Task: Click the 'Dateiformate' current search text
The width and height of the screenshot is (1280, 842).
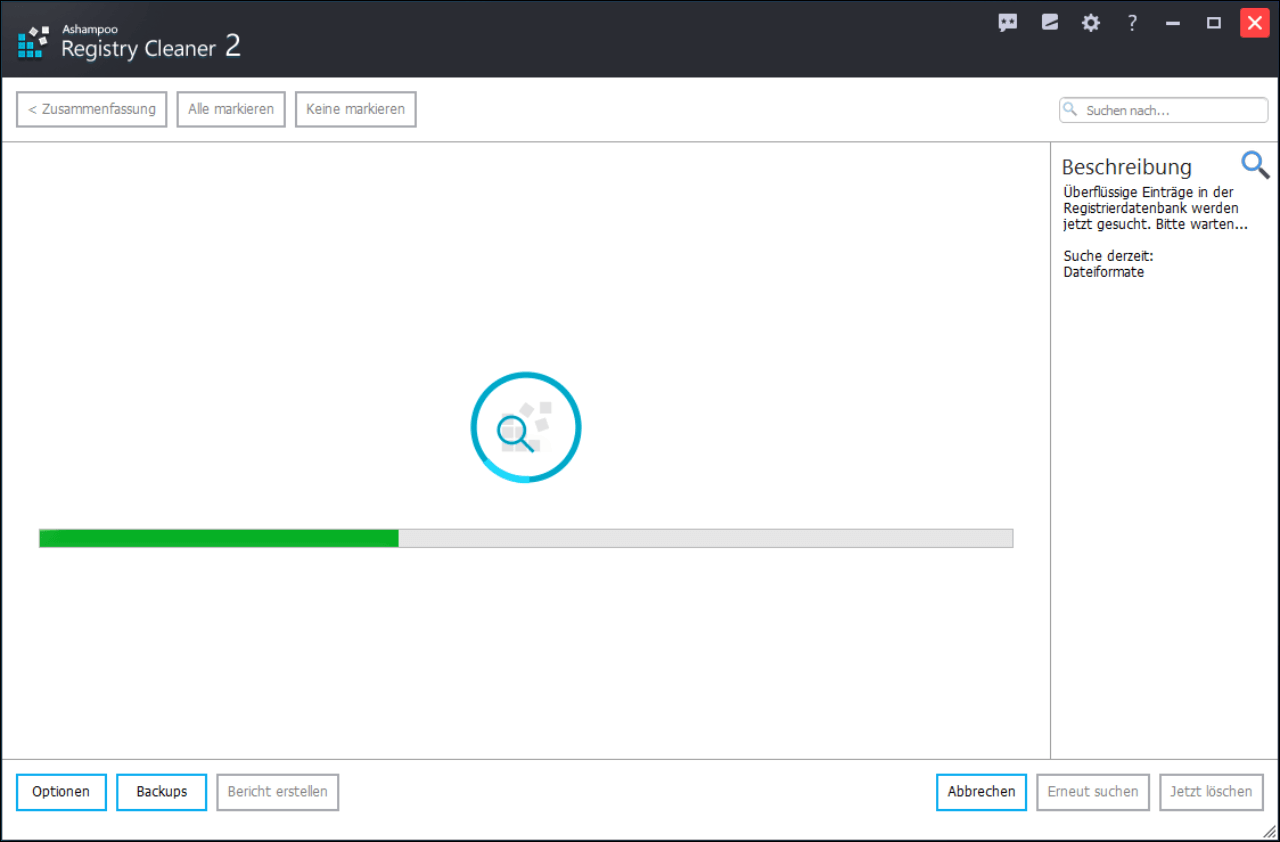Action: 1104,272
